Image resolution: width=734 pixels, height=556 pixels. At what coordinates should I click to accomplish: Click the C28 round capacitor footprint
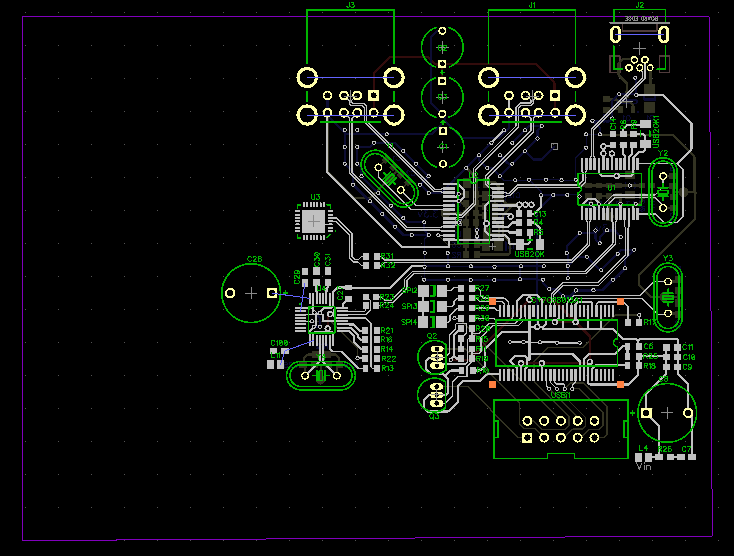[252, 292]
